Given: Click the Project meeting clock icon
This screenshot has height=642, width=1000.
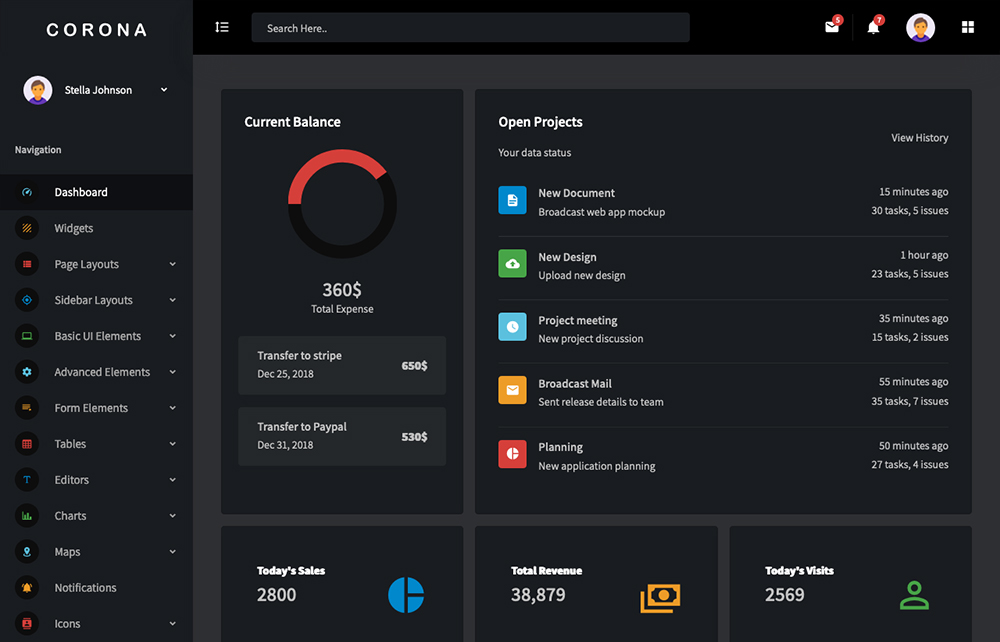Looking at the screenshot, I should [x=512, y=327].
